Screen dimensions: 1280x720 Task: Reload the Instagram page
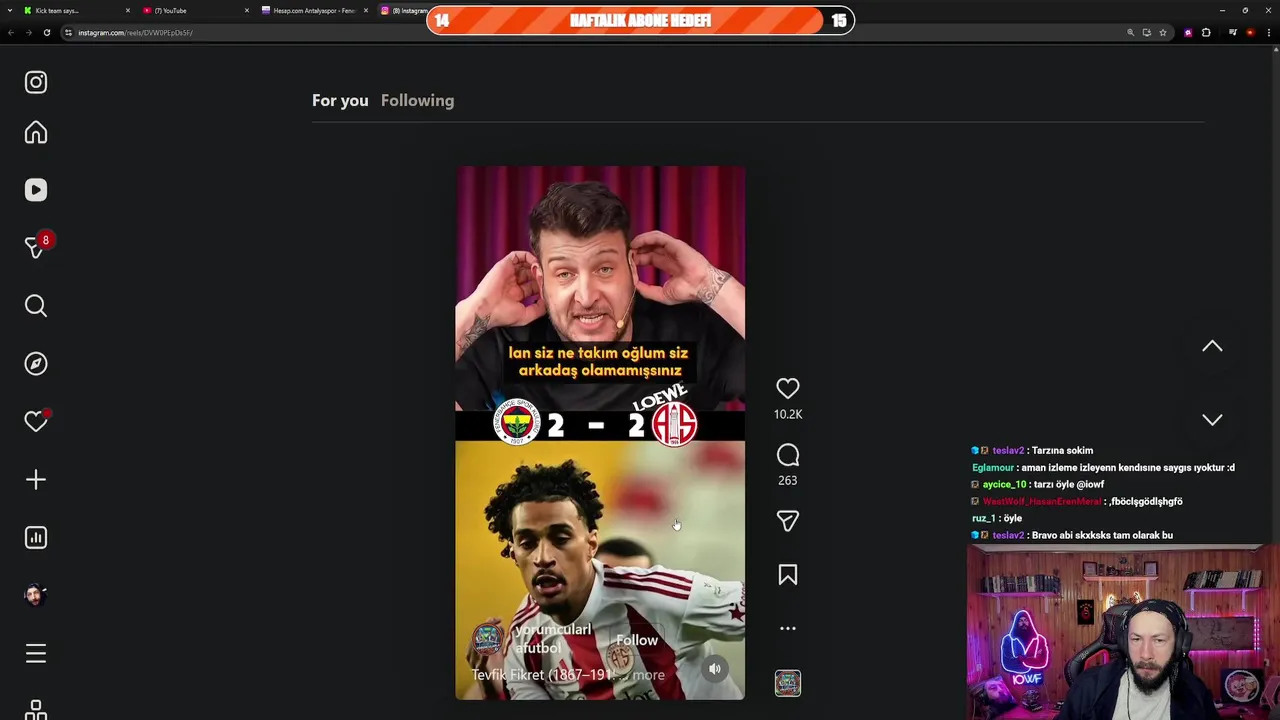47,32
